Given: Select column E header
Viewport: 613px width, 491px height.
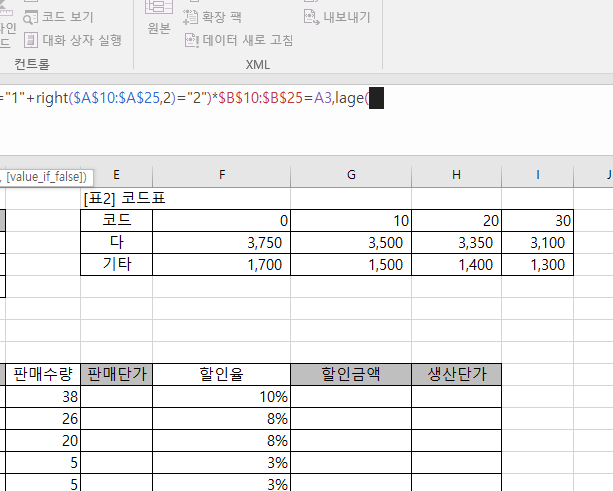Looking at the screenshot, I should point(117,175).
